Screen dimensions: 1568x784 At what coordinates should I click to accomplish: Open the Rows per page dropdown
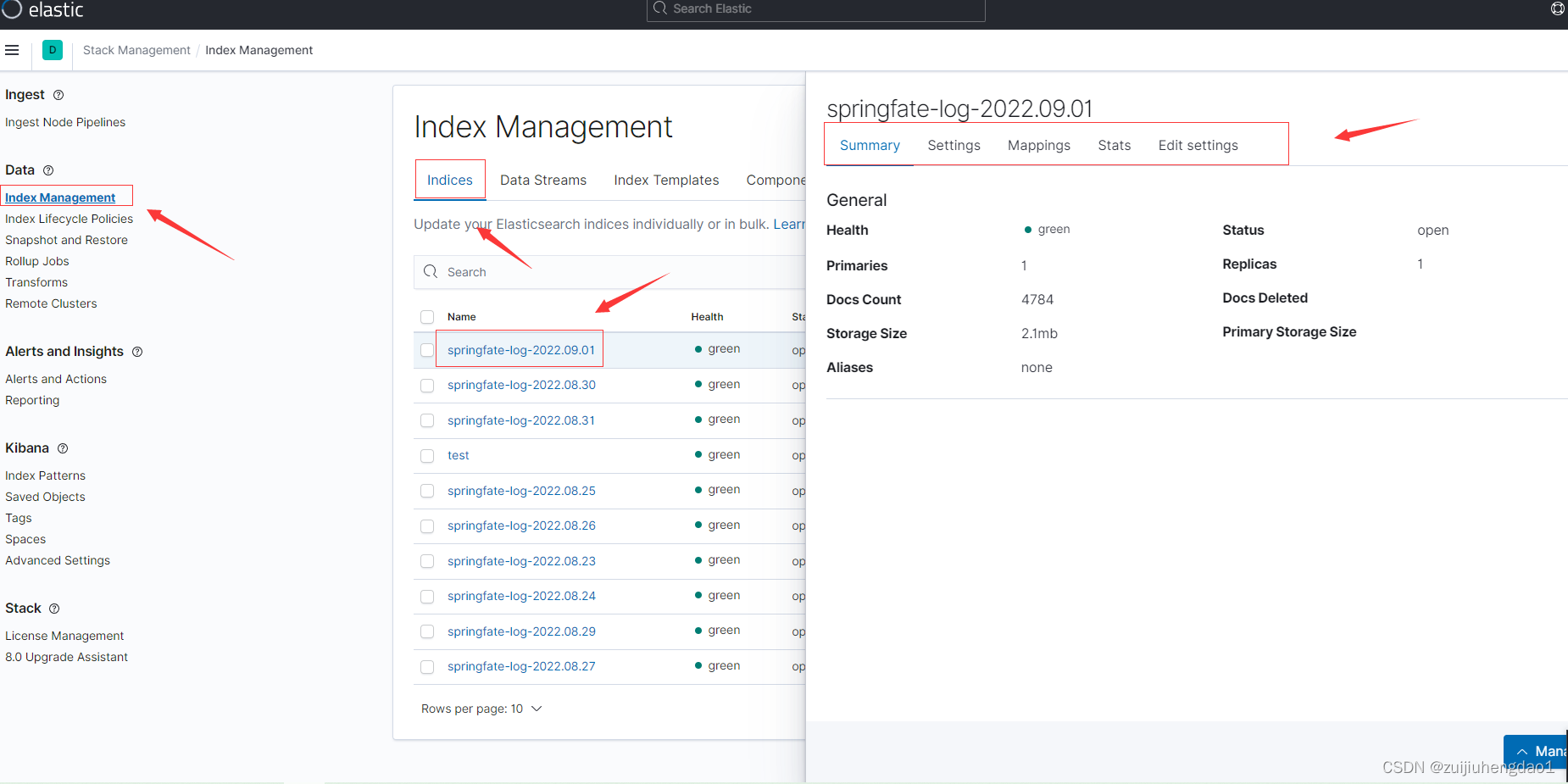pos(481,709)
